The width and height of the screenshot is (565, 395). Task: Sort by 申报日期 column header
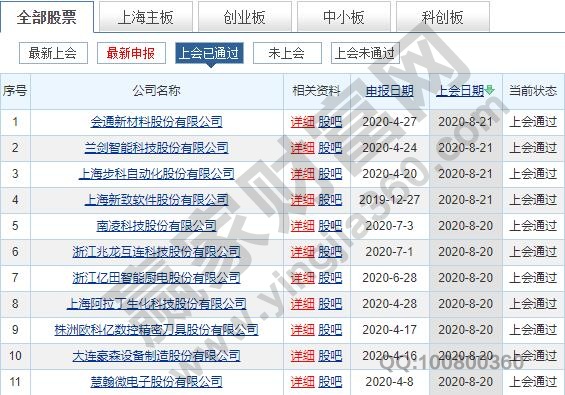coord(390,91)
